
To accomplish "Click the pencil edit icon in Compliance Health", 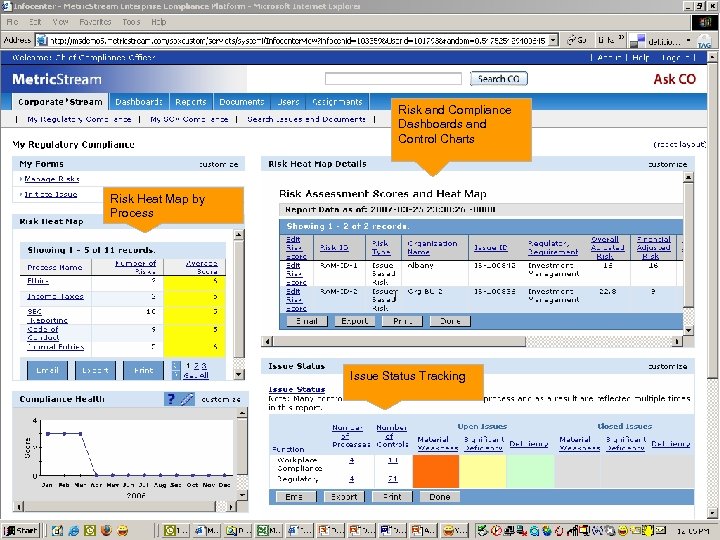I will pos(186,399).
